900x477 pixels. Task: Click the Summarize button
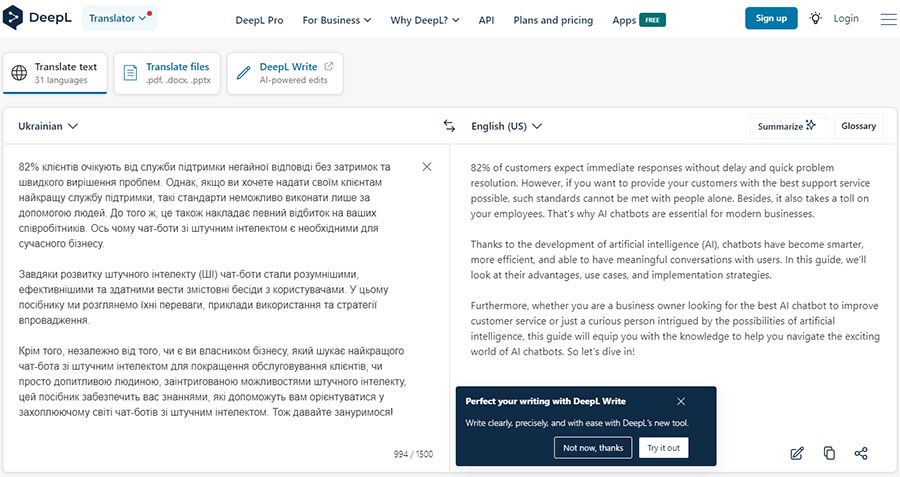787,126
